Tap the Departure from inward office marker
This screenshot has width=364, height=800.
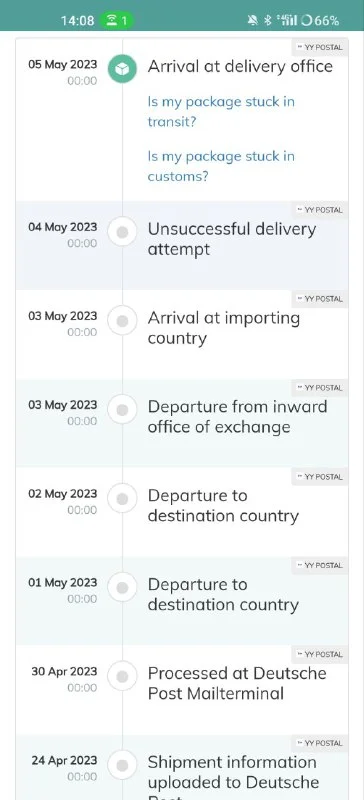coord(122,410)
